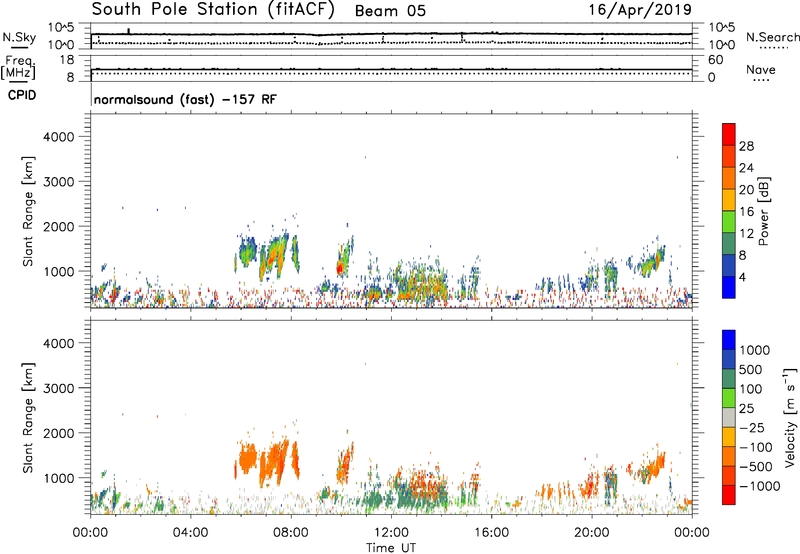Image resolution: width=800 pixels, height=554 pixels.
Task: Click the red top segment of power colorbar
Action: click(729, 134)
